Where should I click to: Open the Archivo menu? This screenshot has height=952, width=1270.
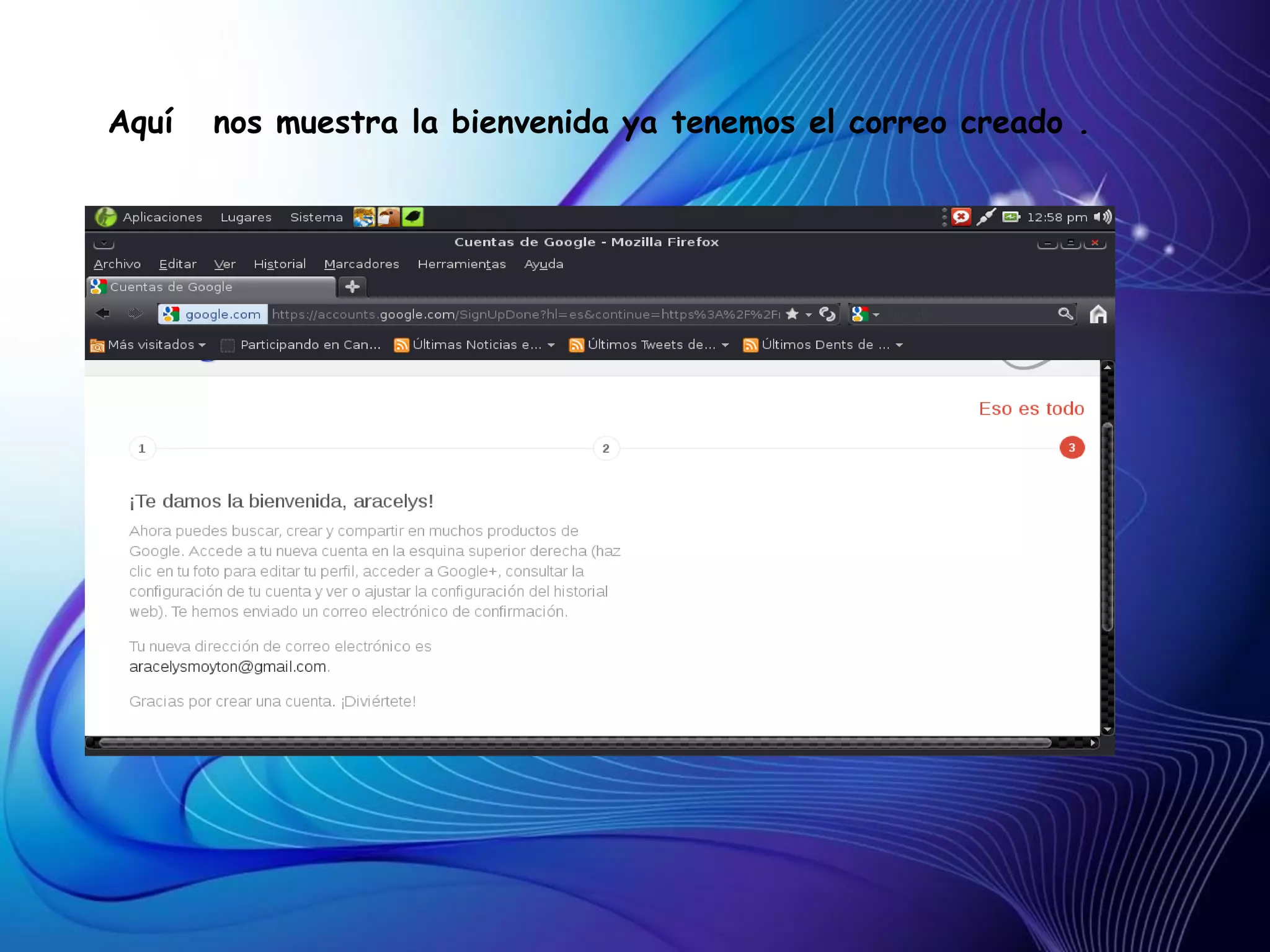click(x=117, y=264)
